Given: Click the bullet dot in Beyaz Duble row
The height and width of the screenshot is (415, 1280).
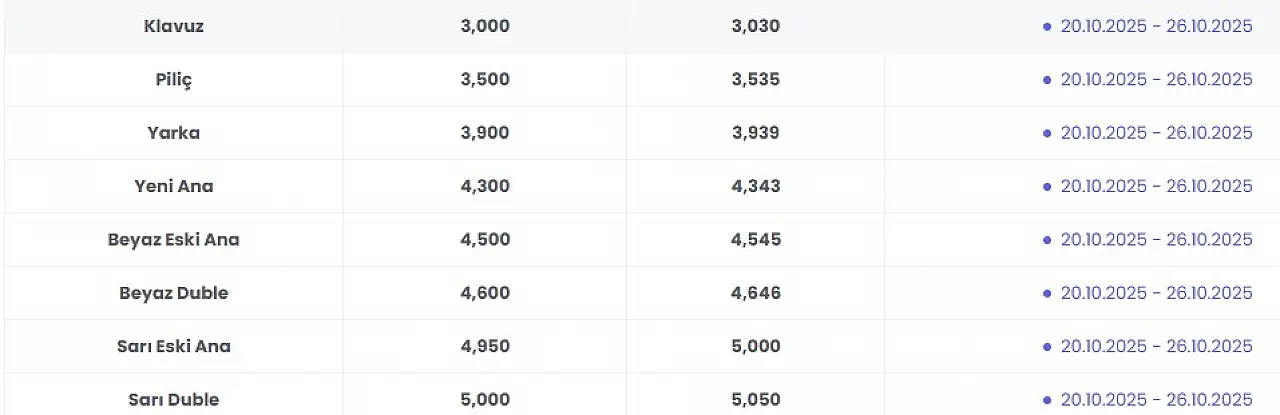Looking at the screenshot, I should pos(1047,293).
